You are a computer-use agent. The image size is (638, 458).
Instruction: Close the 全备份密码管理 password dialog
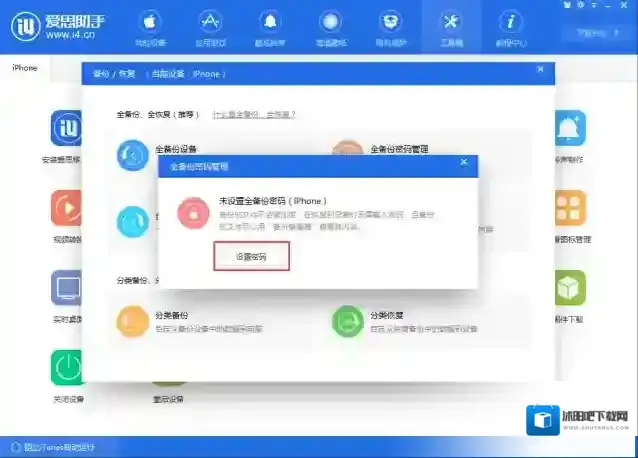point(463,162)
